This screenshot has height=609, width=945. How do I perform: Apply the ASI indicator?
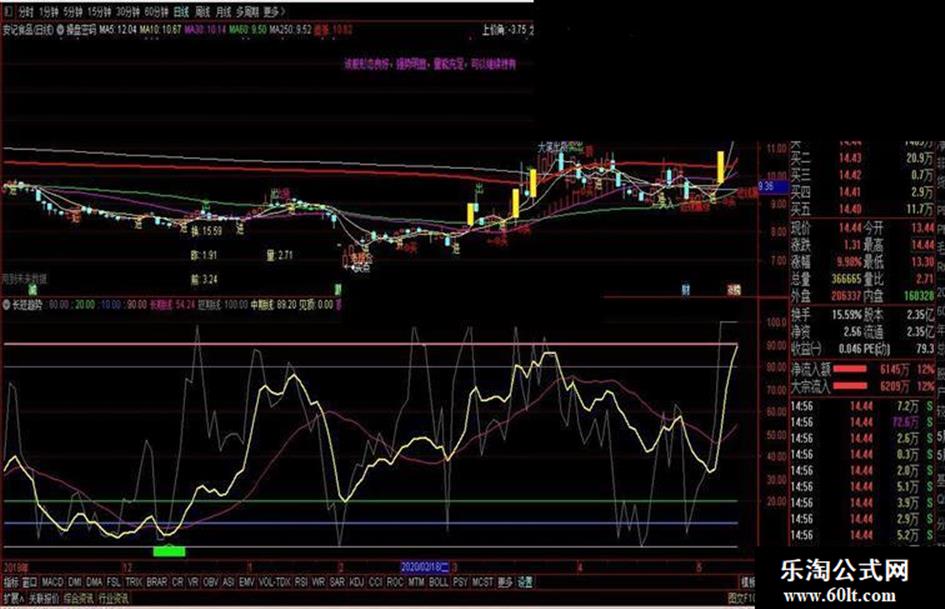[x=228, y=582]
